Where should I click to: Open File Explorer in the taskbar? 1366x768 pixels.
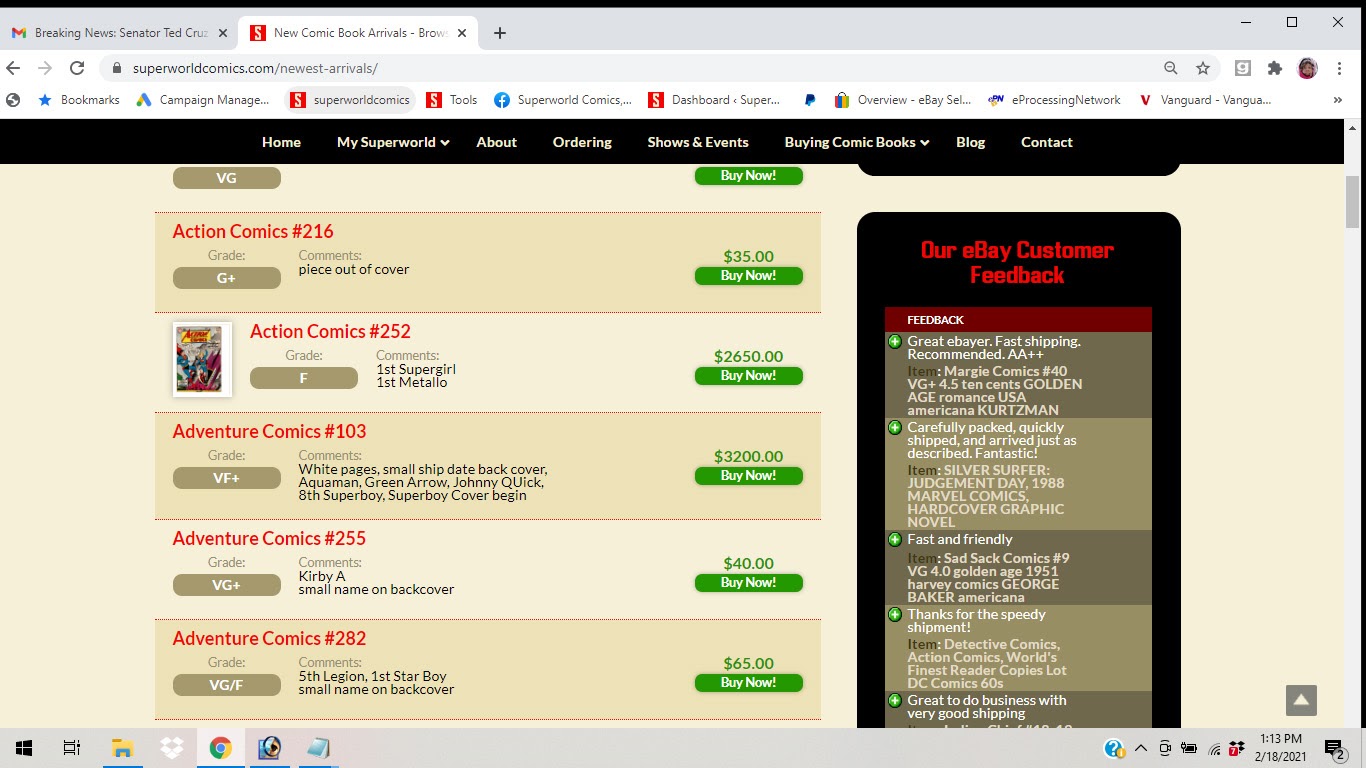click(122, 747)
